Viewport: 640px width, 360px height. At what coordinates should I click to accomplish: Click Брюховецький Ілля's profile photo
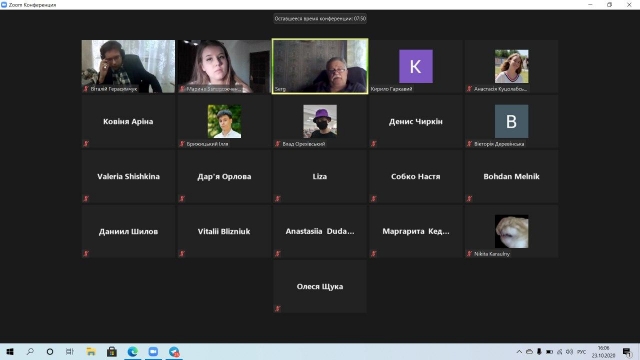224,121
